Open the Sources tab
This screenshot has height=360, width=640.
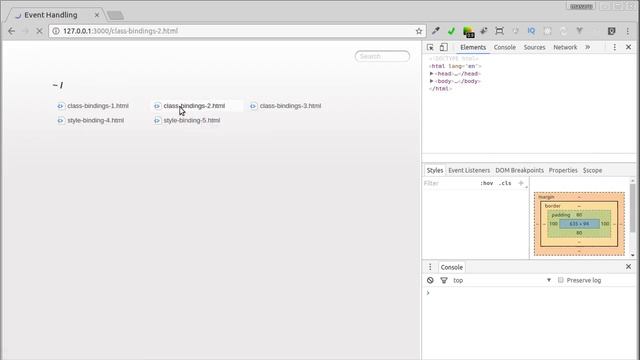tap(534, 47)
